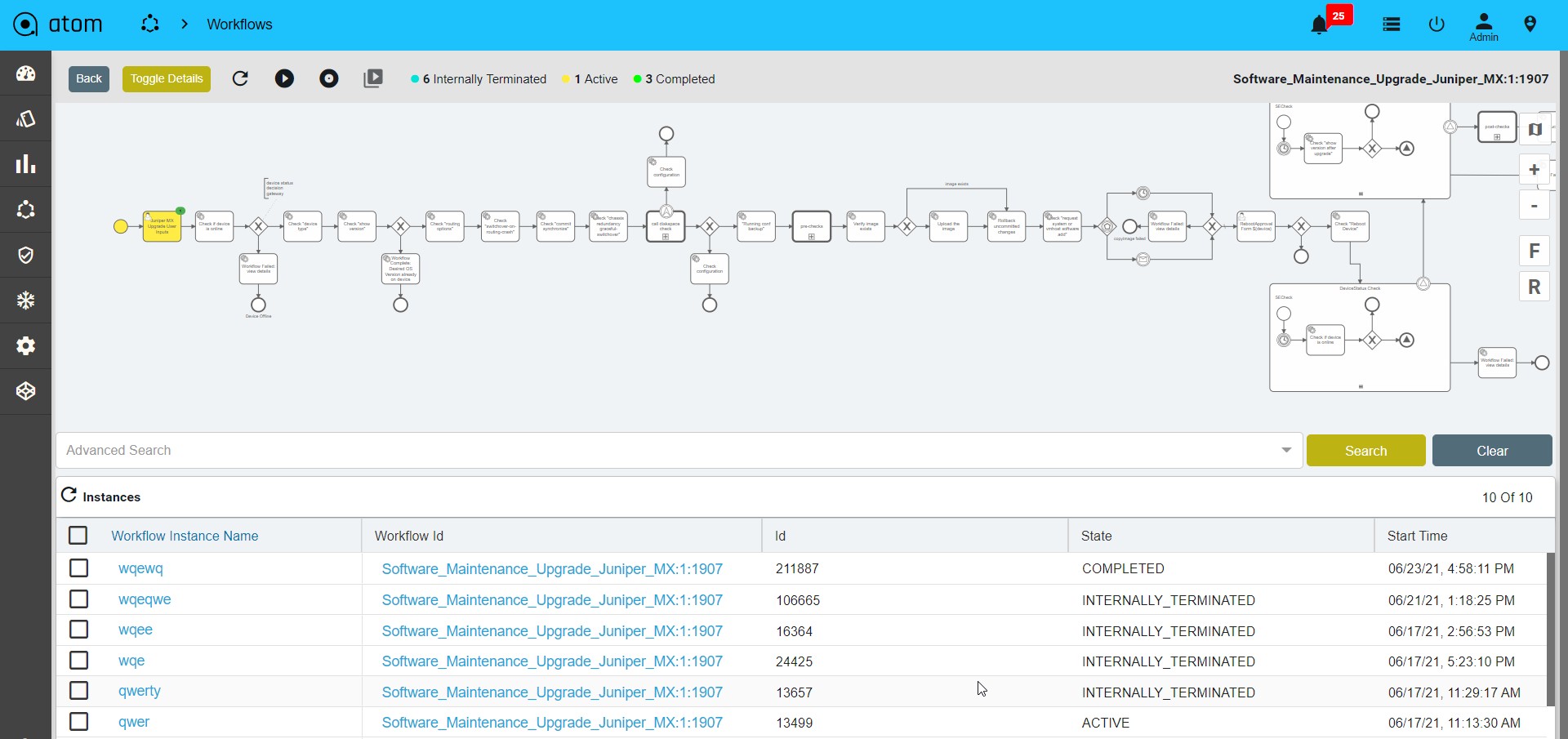Open the dashboard gauge sidebar icon
The image size is (1568, 739).
[x=26, y=73]
